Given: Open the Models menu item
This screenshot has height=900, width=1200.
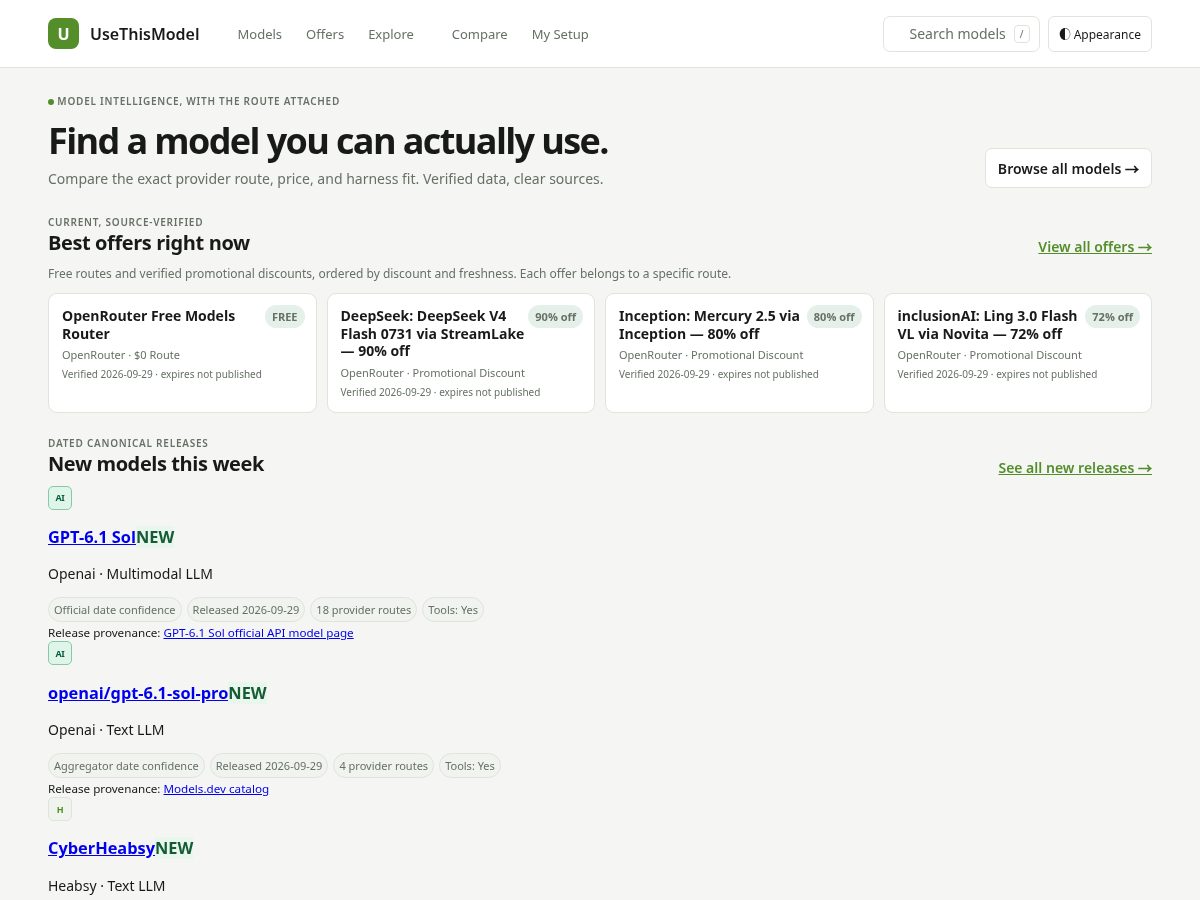Looking at the screenshot, I should pos(260,34).
